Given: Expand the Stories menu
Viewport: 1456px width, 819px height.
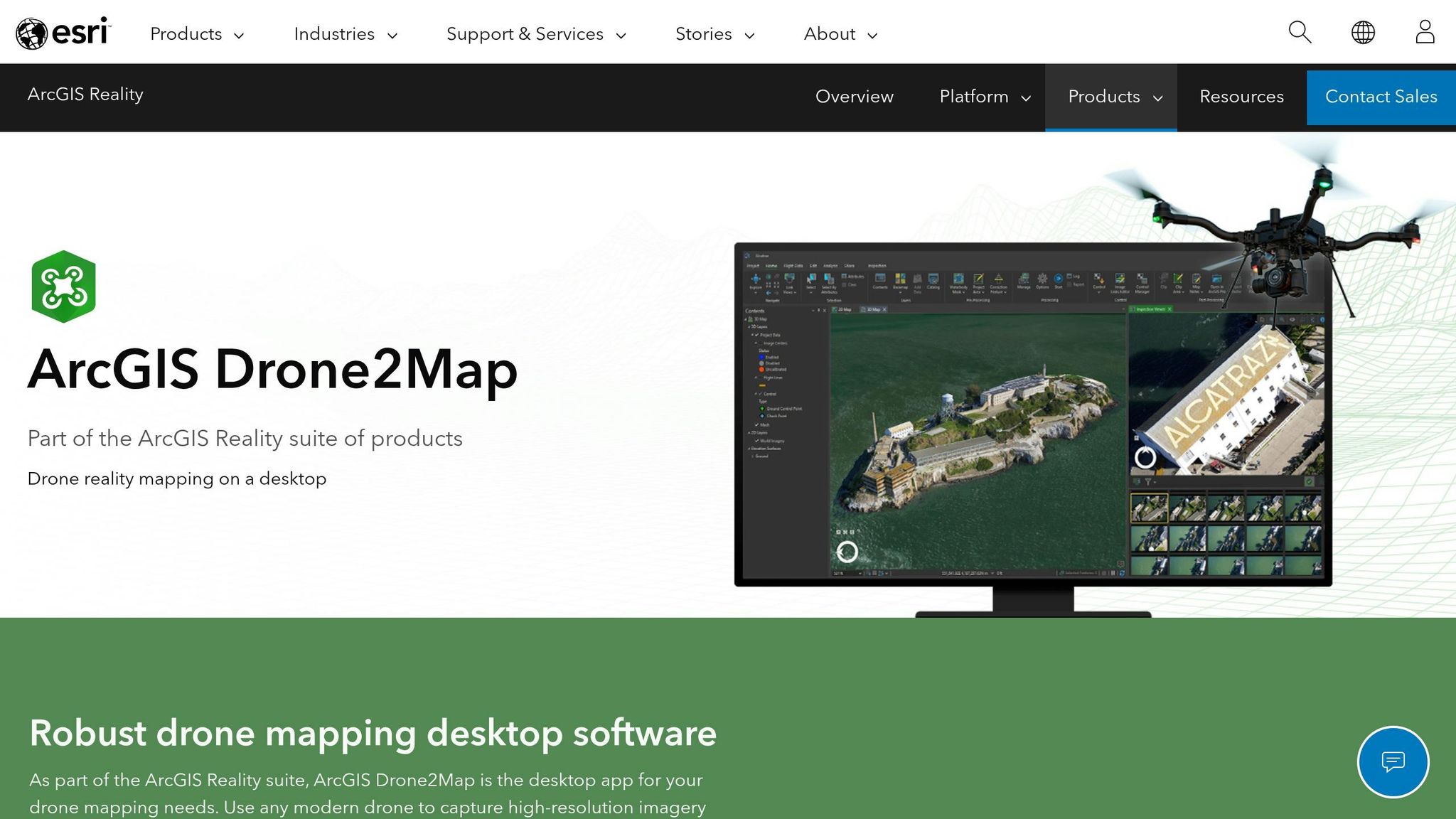Looking at the screenshot, I should (714, 34).
